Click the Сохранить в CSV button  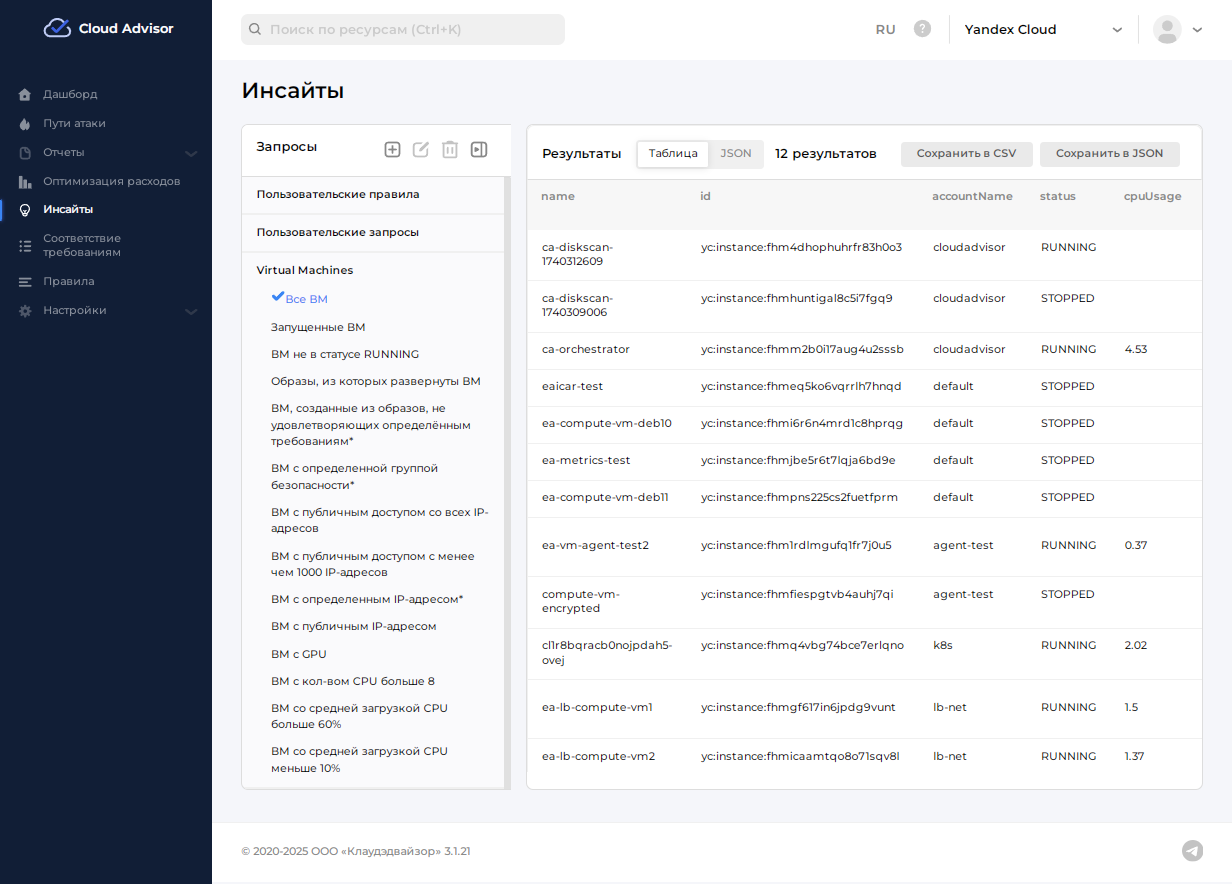(x=966, y=154)
